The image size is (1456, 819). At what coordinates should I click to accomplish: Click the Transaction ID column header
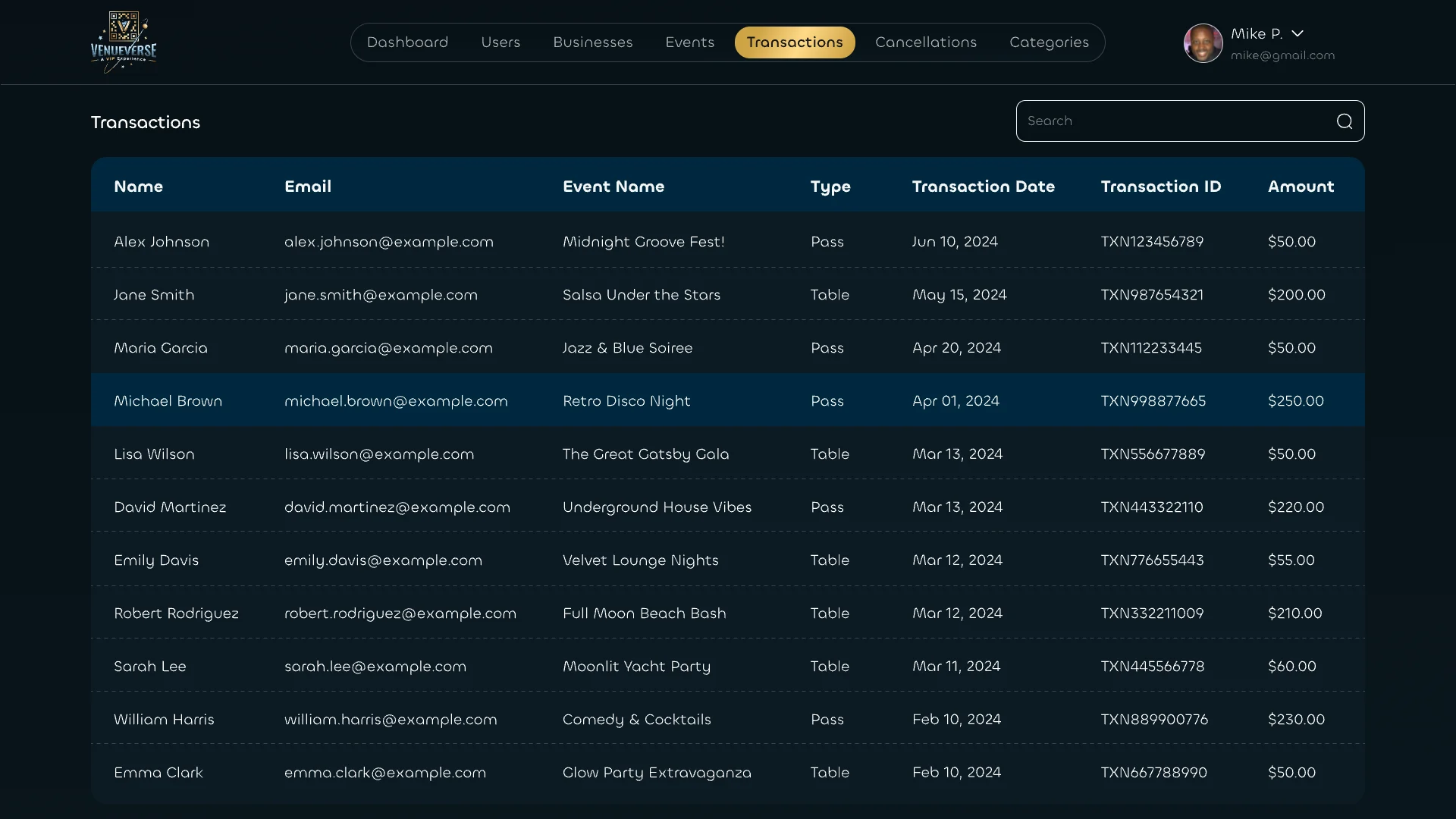(x=1161, y=187)
